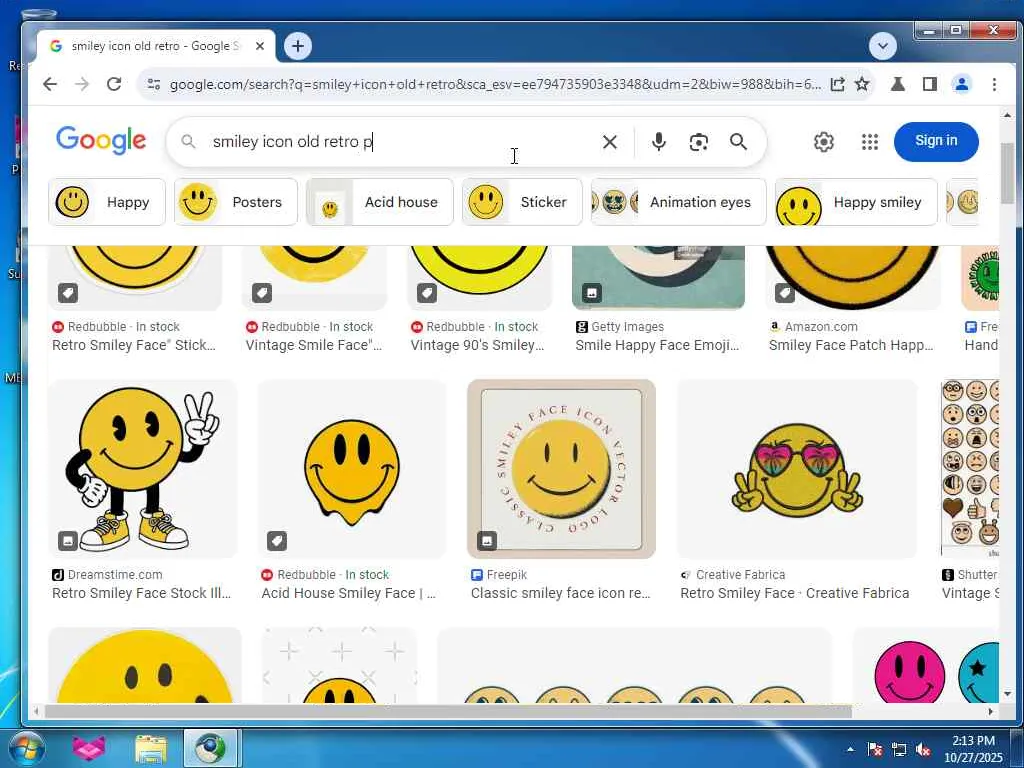The width and height of the screenshot is (1024, 768).
Task: Show hidden system tray icons
Action: [x=850, y=750]
